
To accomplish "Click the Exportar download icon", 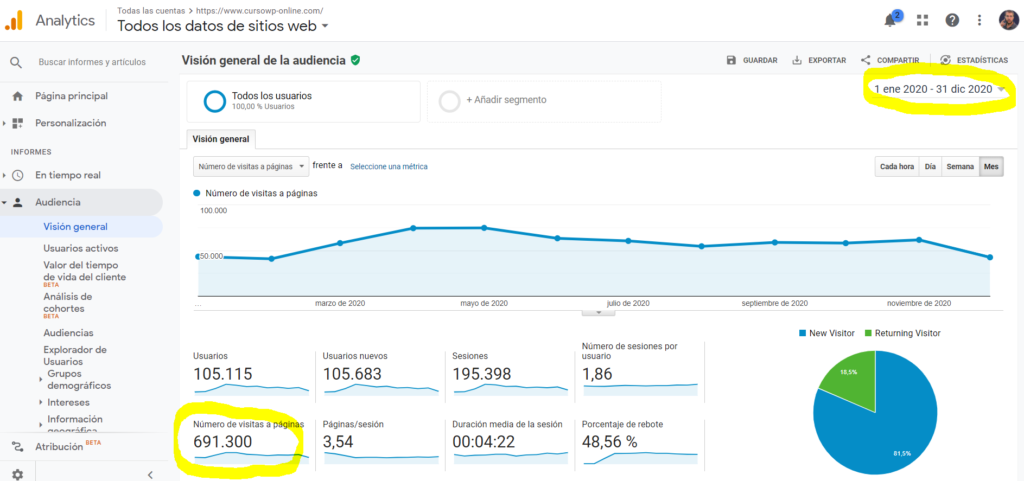I will [796, 60].
